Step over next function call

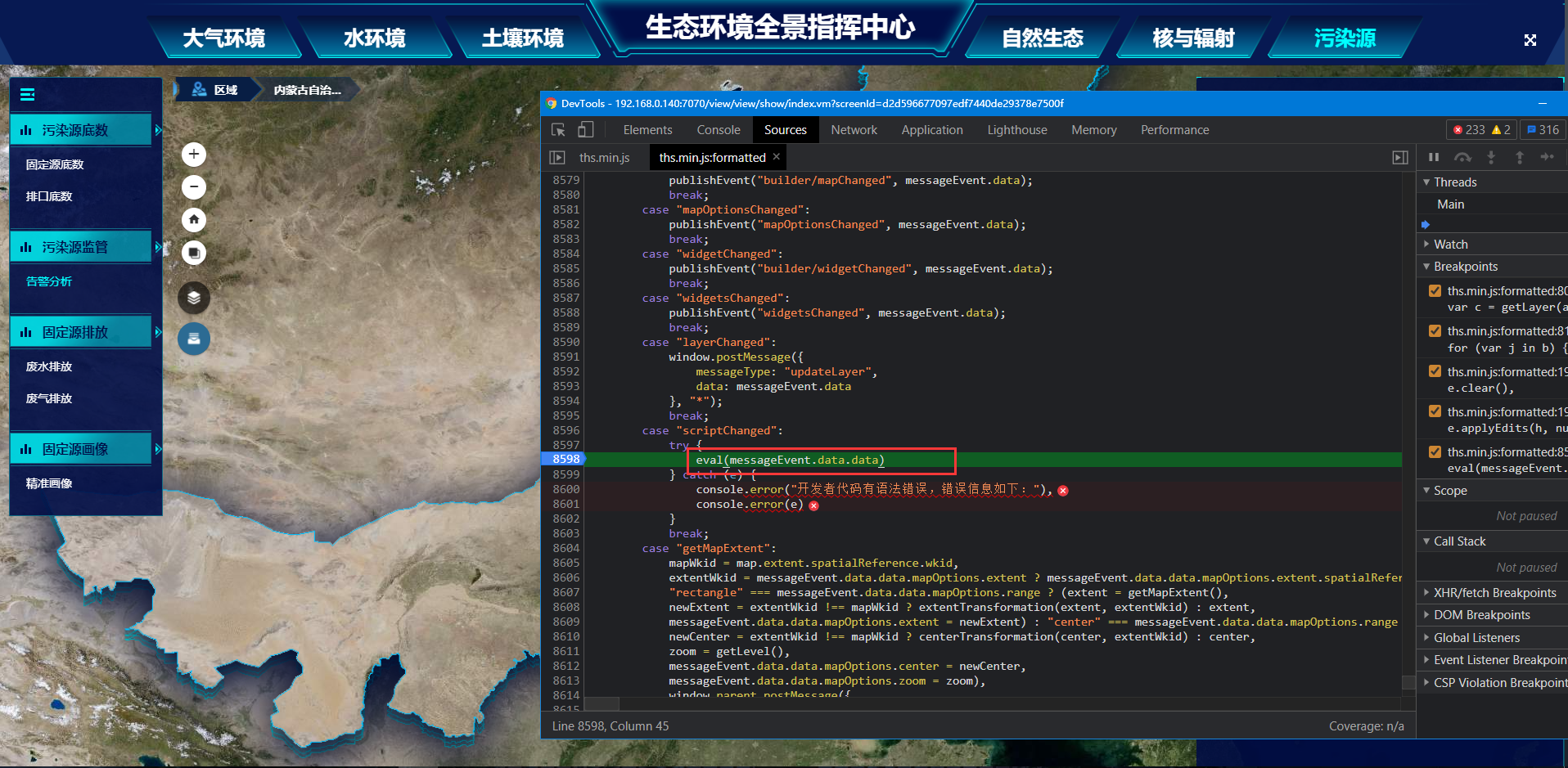coord(1462,157)
